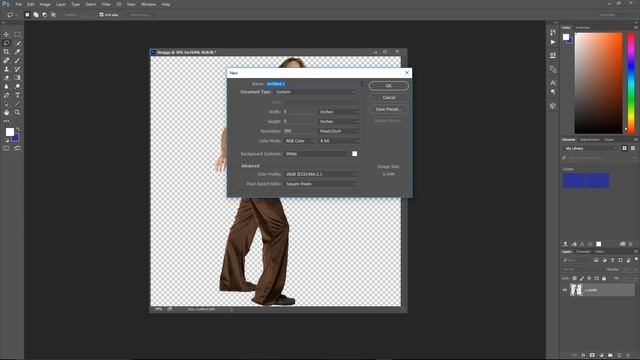Select the Path Selection tool

click(6, 104)
